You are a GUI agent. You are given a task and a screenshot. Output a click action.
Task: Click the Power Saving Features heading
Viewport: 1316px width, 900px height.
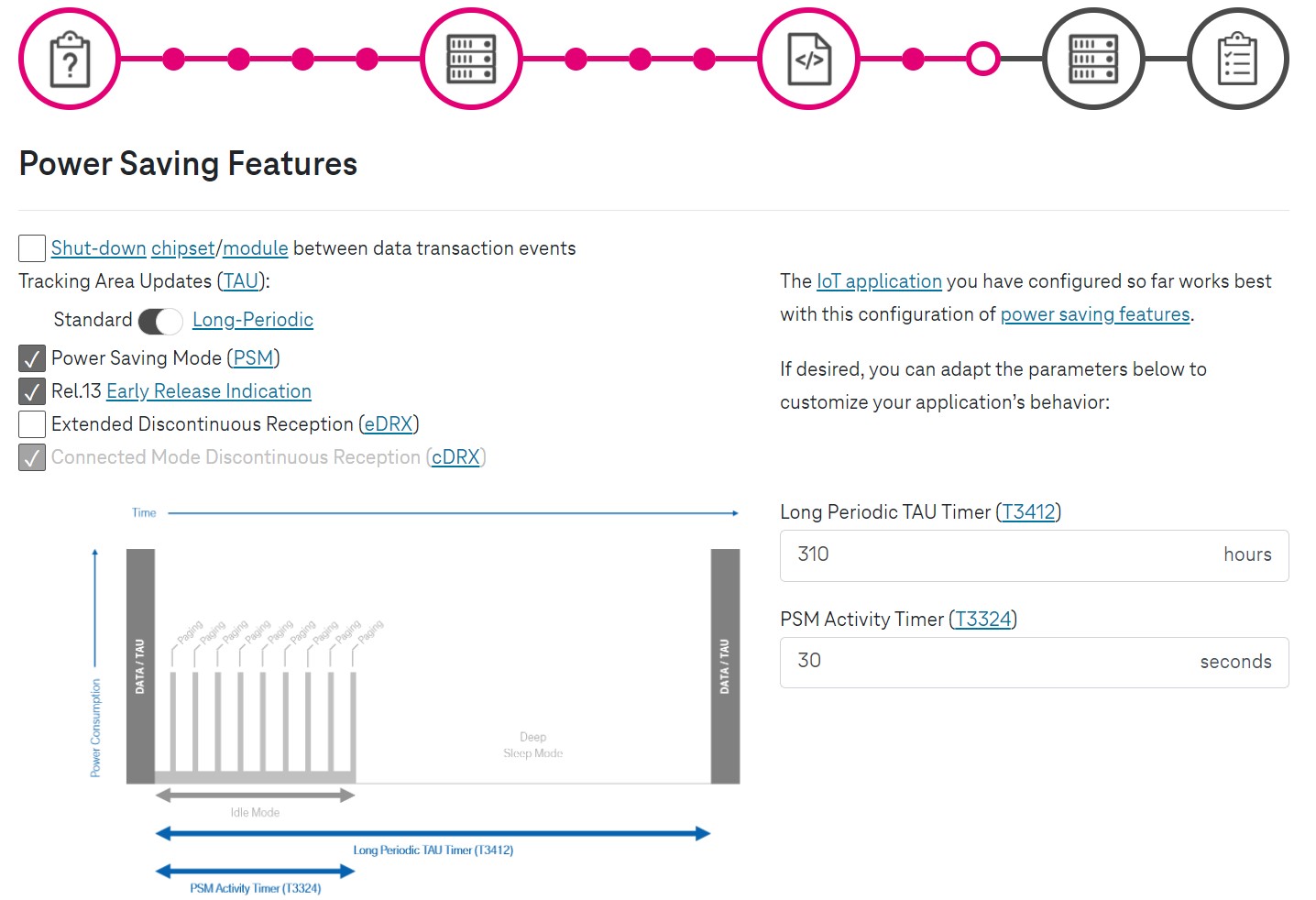tap(189, 164)
